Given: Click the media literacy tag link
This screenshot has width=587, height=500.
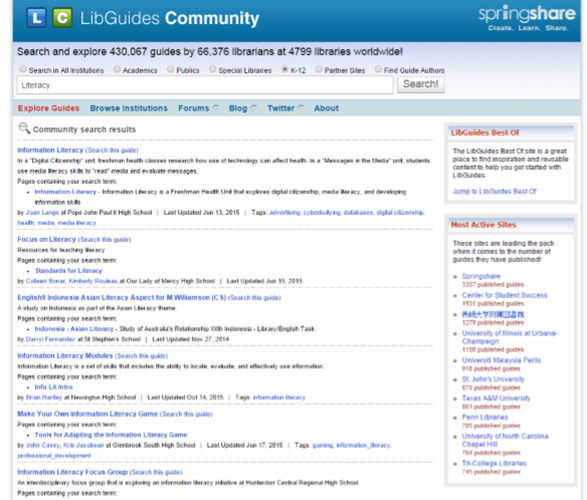Looking at the screenshot, I should [x=77, y=223].
